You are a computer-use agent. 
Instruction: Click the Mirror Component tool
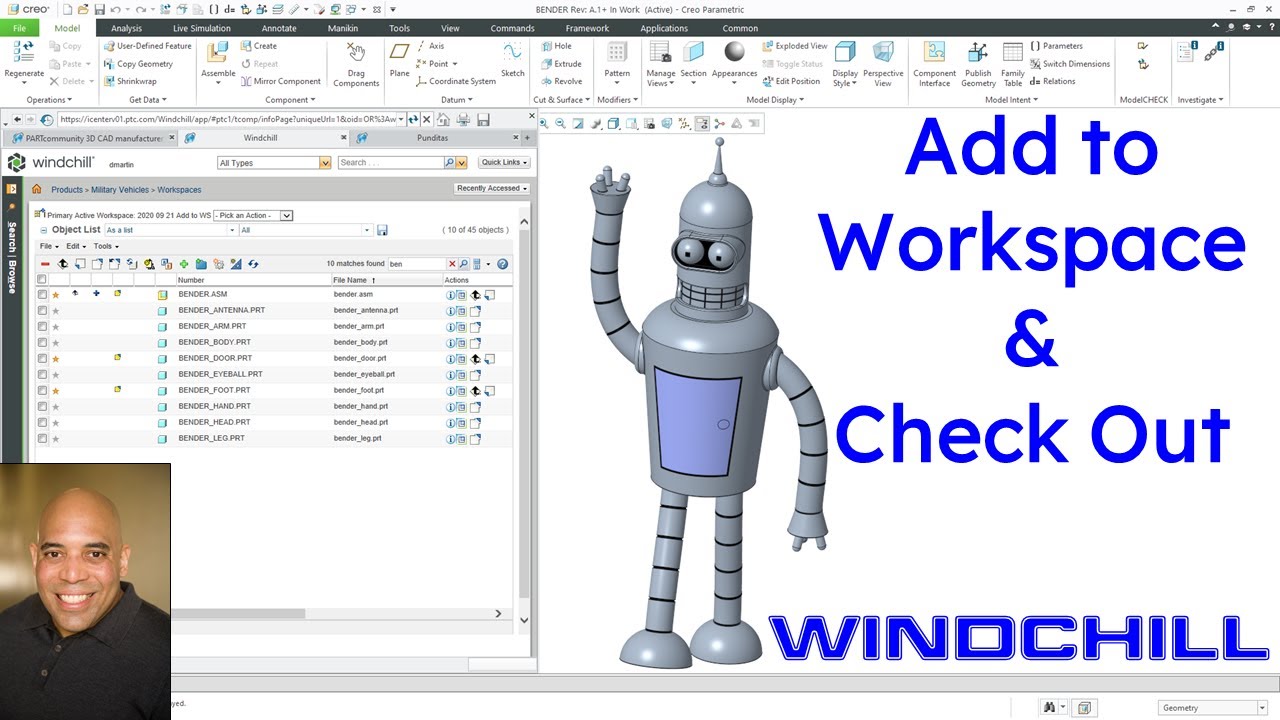281,82
